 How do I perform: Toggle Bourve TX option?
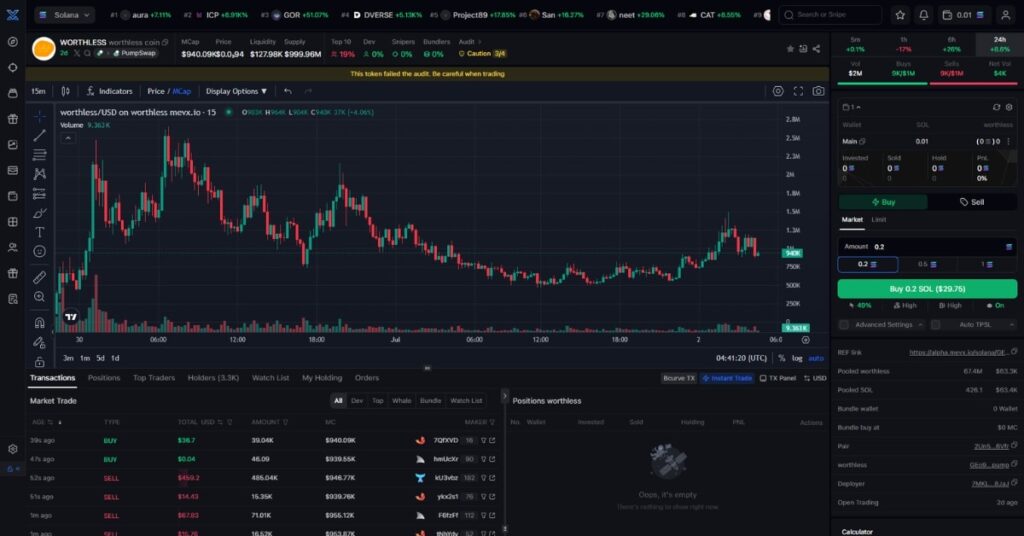pyautogui.click(x=679, y=378)
